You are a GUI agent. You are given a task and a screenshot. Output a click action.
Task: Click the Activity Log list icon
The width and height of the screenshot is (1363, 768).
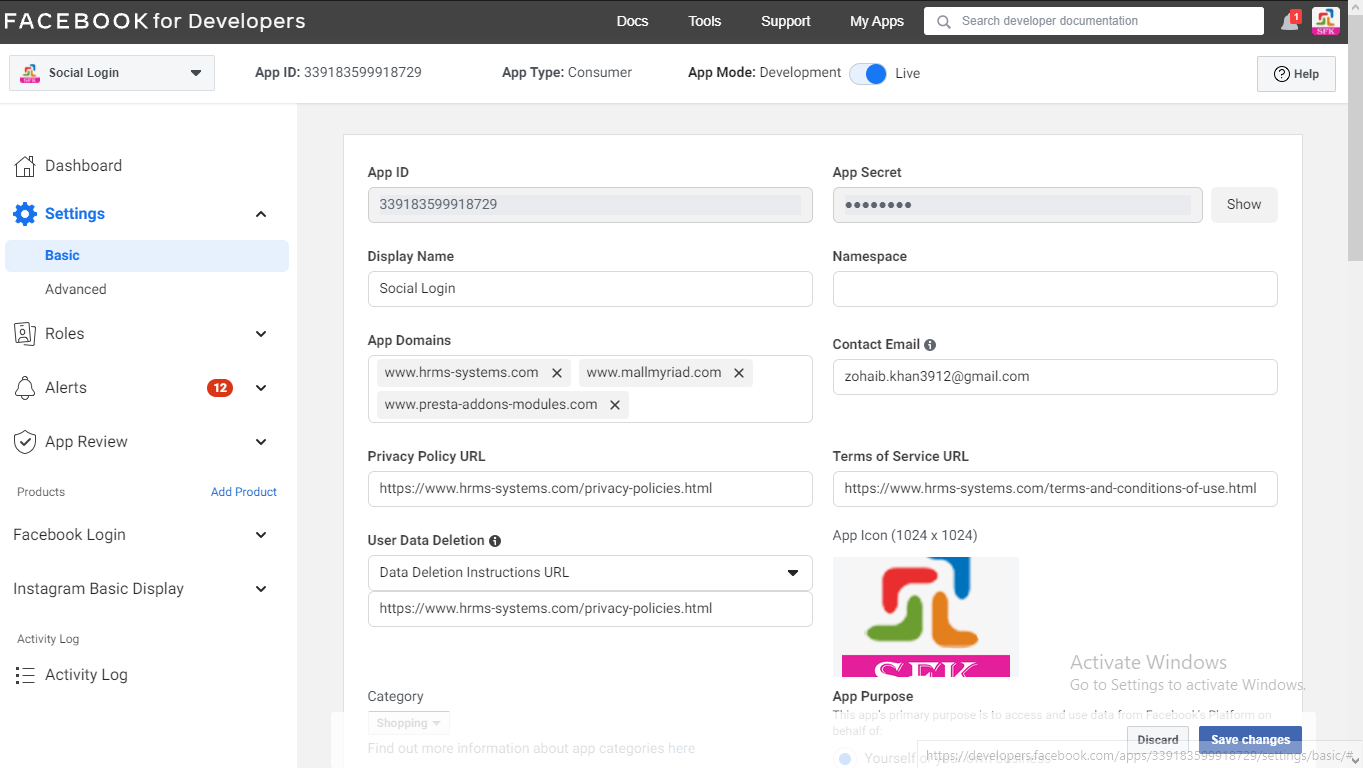[25, 675]
